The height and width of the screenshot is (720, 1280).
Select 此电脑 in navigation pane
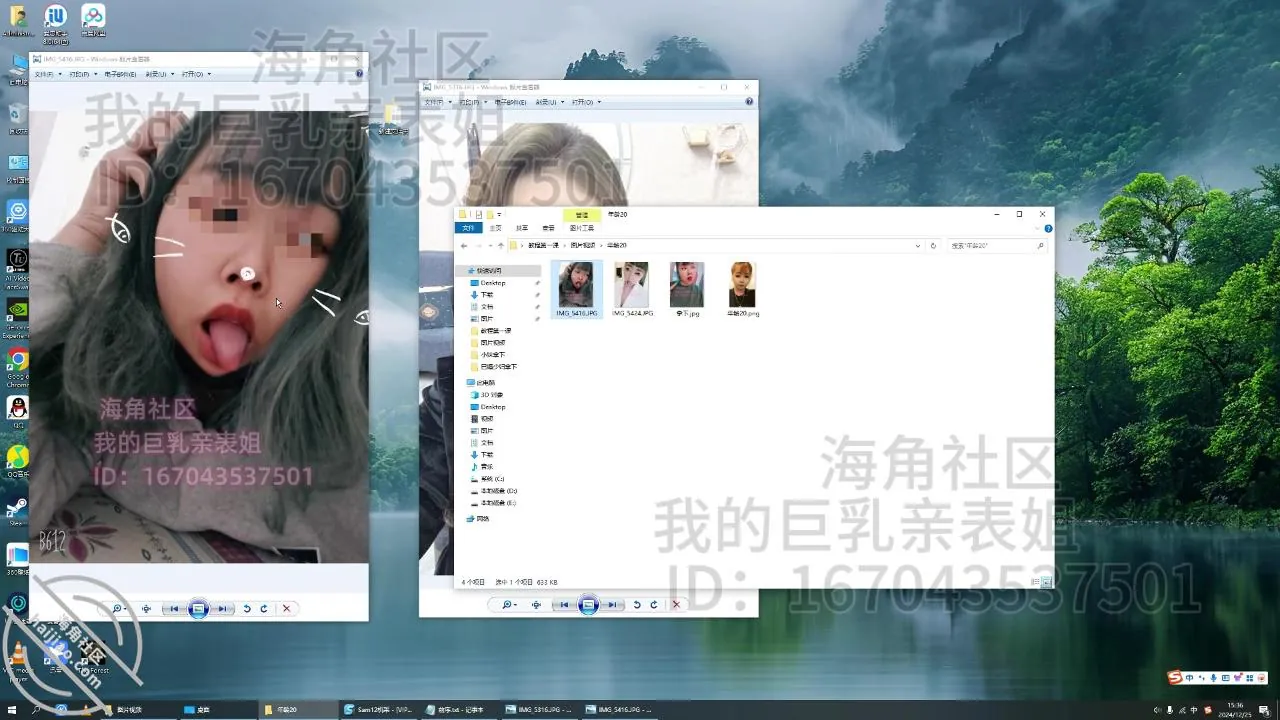tap(485, 383)
